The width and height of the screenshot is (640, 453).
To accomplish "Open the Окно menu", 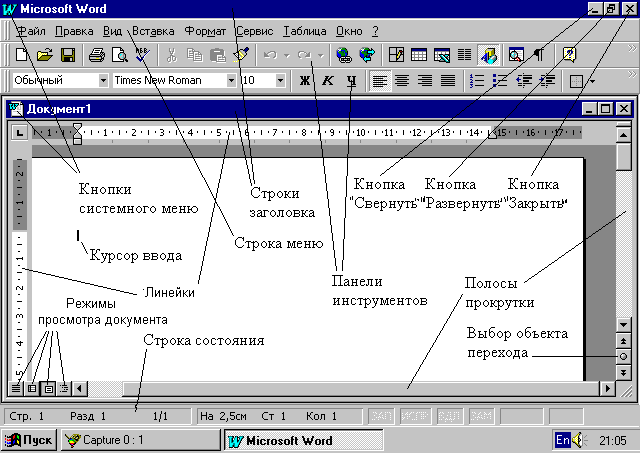I will tap(349, 31).
